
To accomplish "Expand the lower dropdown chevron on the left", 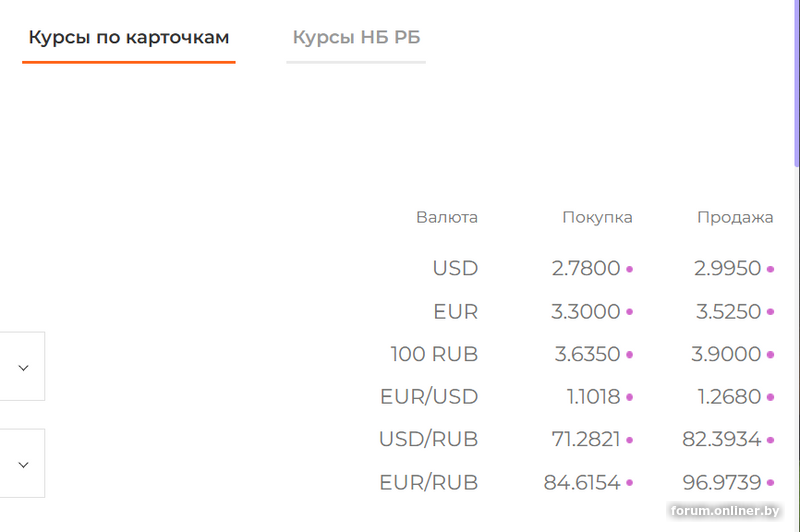I will (x=24, y=464).
